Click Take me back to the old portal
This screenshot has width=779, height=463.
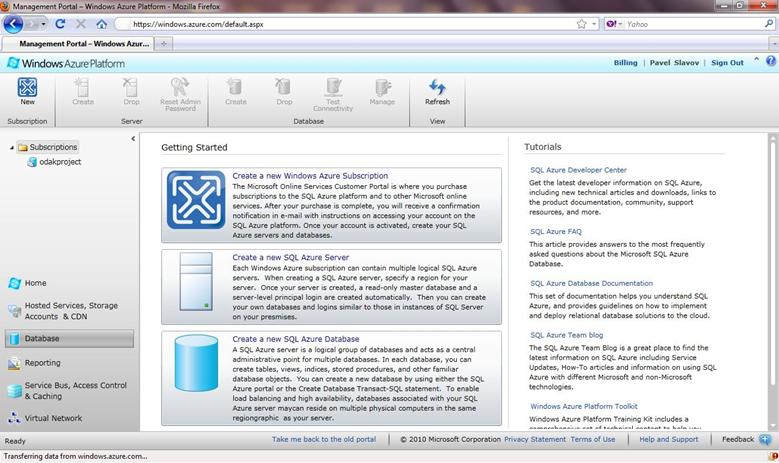[x=324, y=440]
